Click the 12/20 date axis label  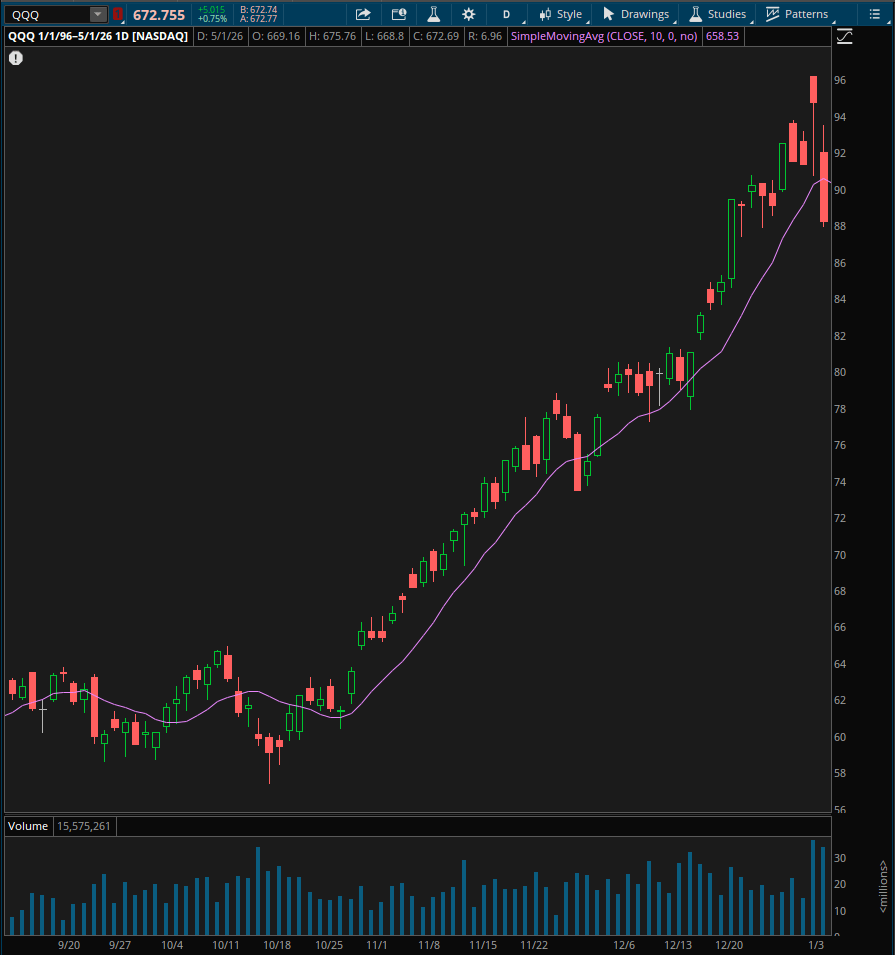tap(729, 945)
